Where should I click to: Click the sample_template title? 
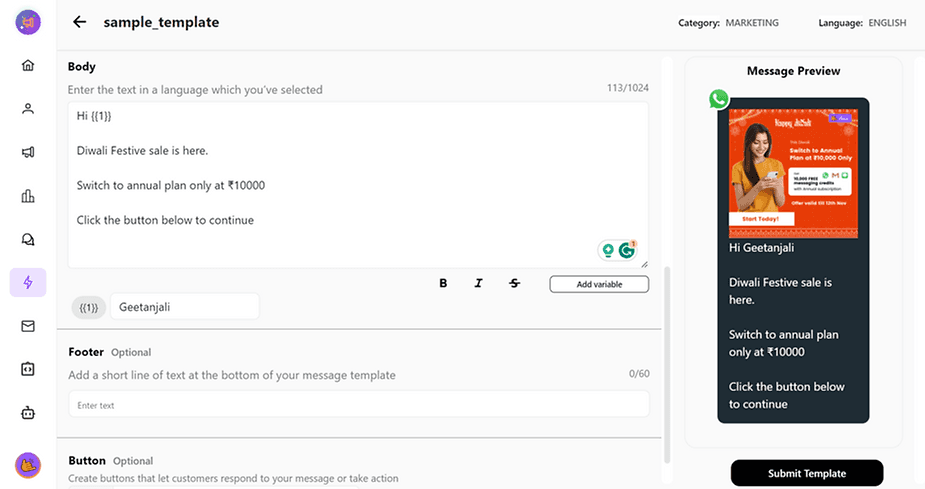(161, 22)
